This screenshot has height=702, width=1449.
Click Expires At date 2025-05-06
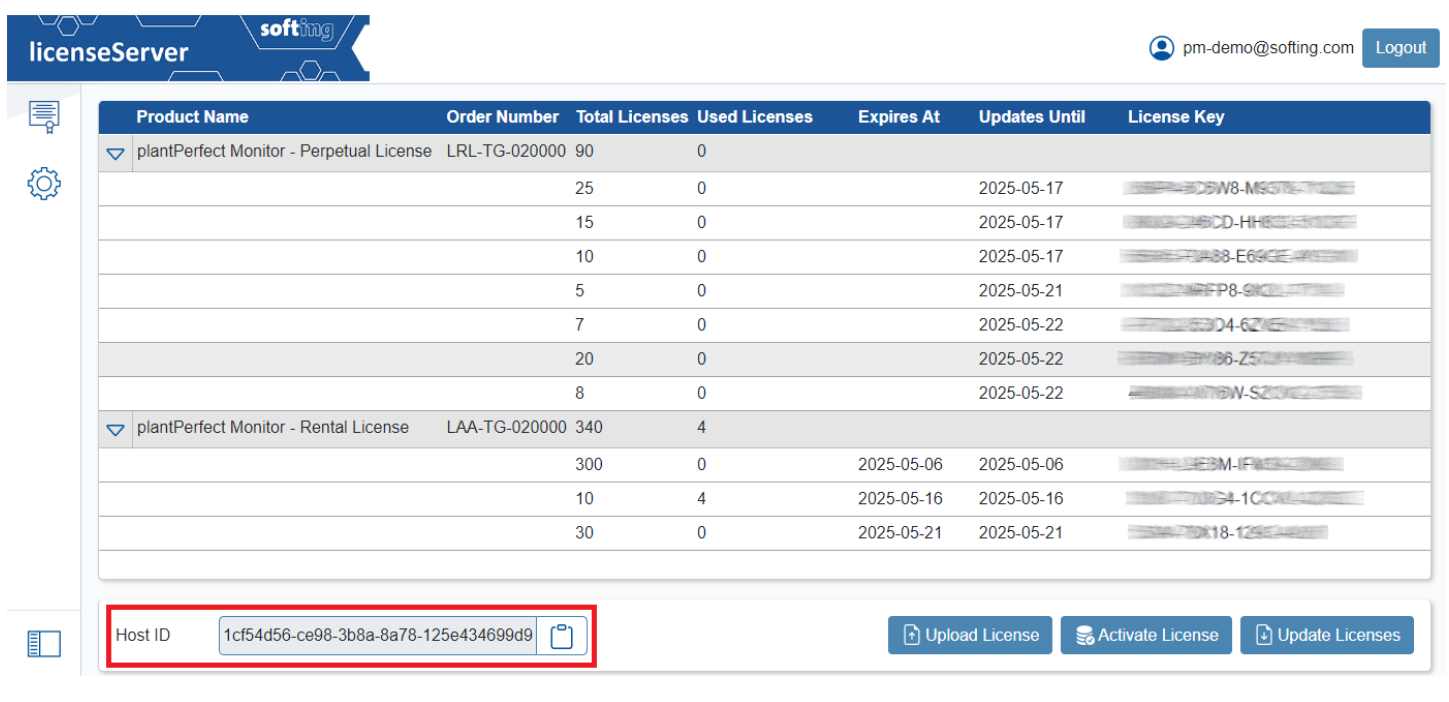[x=900, y=464]
